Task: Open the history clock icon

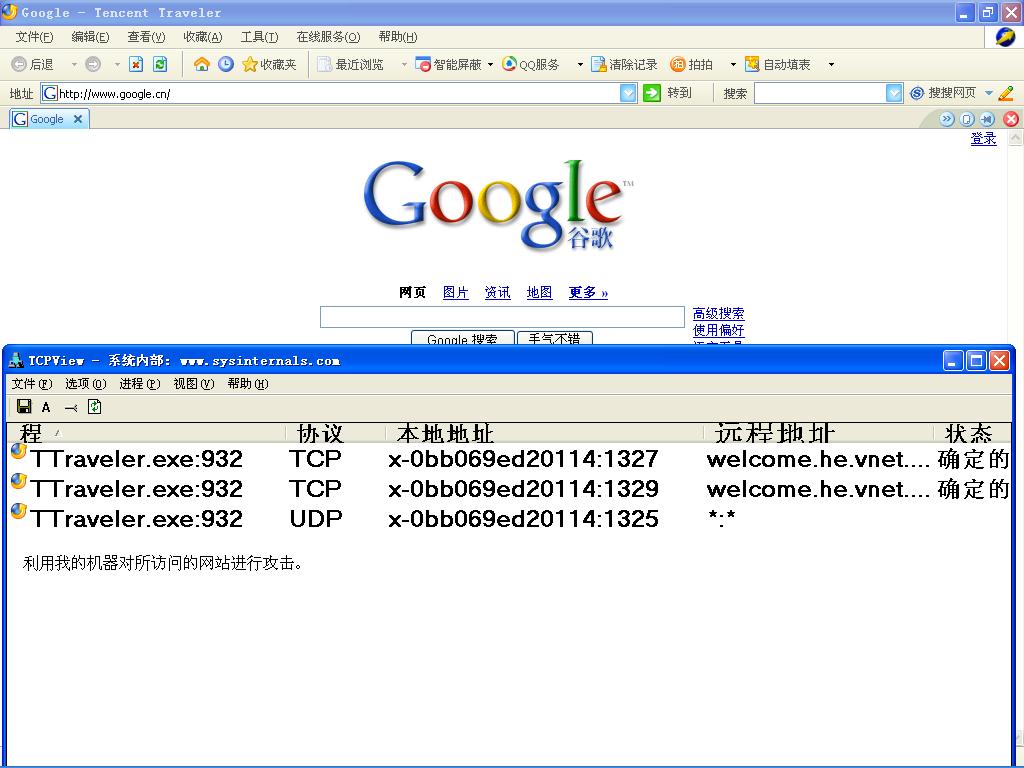Action: point(226,64)
